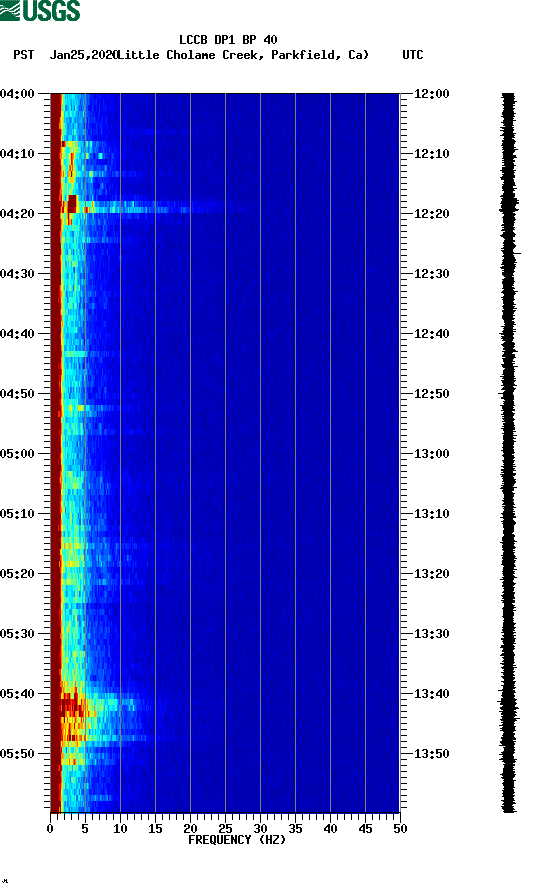552x892 pixels.
Task: Click the 5 Hz frequency axis label
Action: pyautogui.click(x=85, y=829)
